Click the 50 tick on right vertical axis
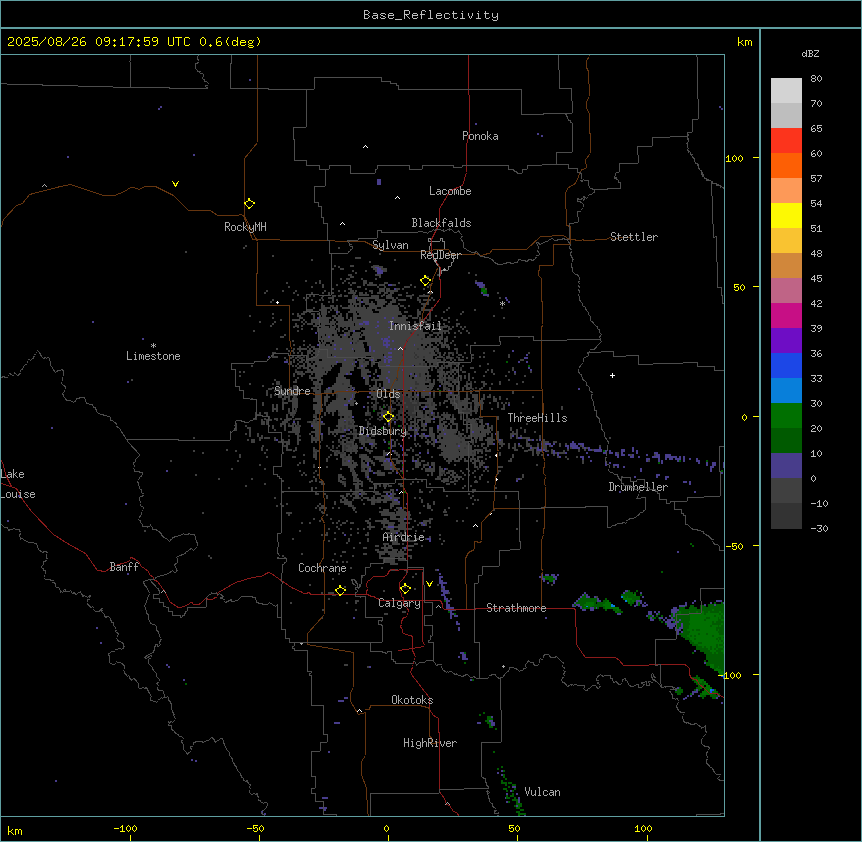The image size is (862, 842). click(x=739, y=287)
